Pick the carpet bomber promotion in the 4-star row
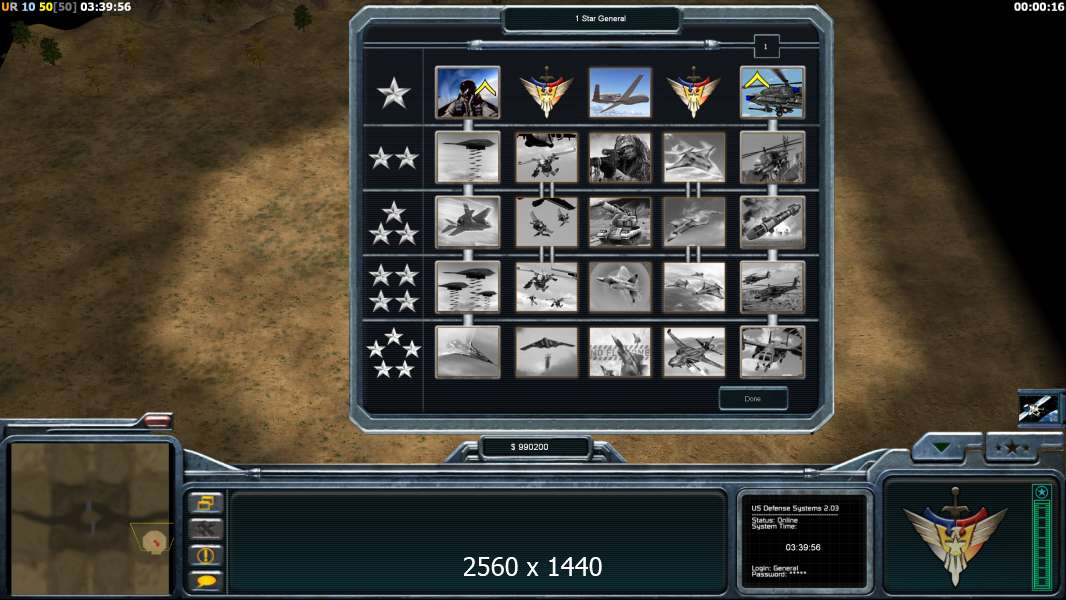The height and width of the screenshot is (600, 1066). click(x=468, y=287)
